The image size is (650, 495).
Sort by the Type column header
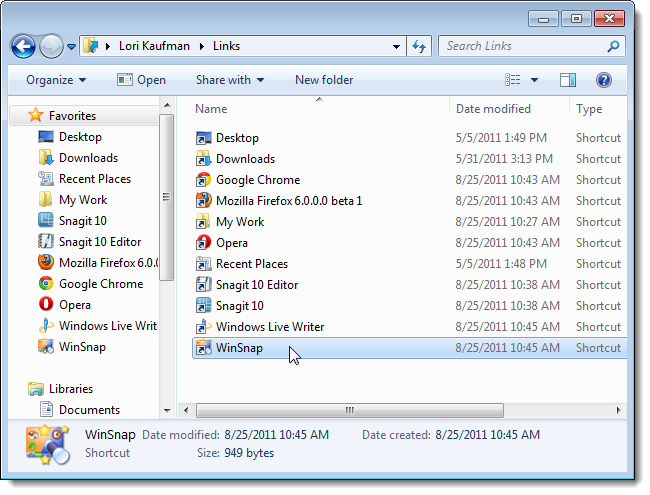coord(589,109)
